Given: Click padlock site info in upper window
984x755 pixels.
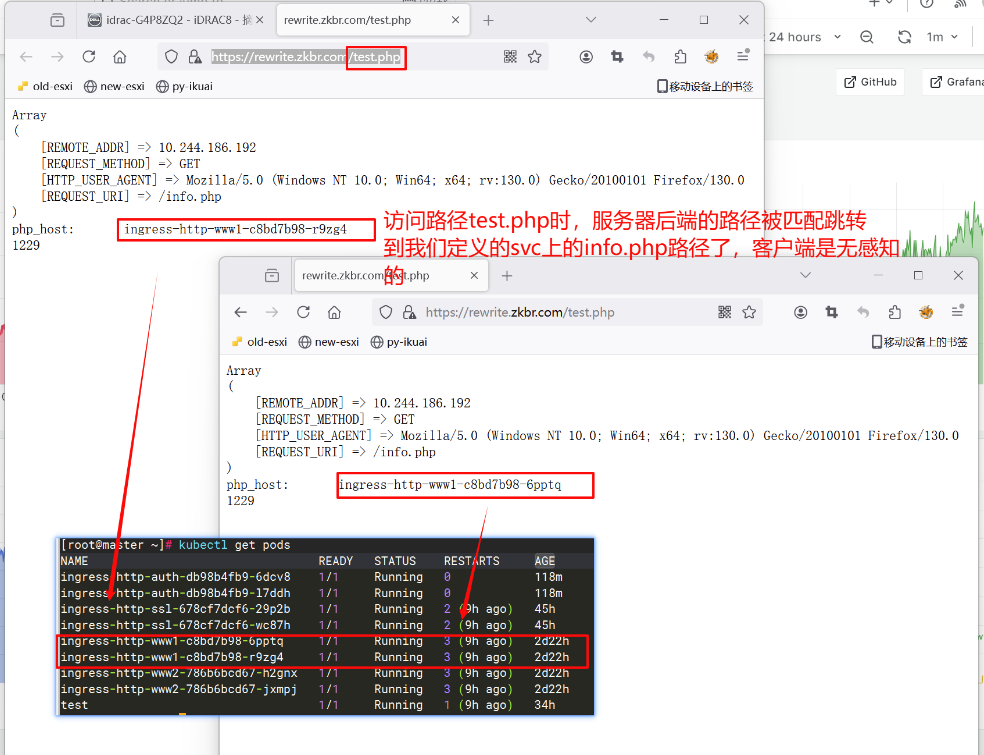Looking at the screenshot, I should [195, 57].
